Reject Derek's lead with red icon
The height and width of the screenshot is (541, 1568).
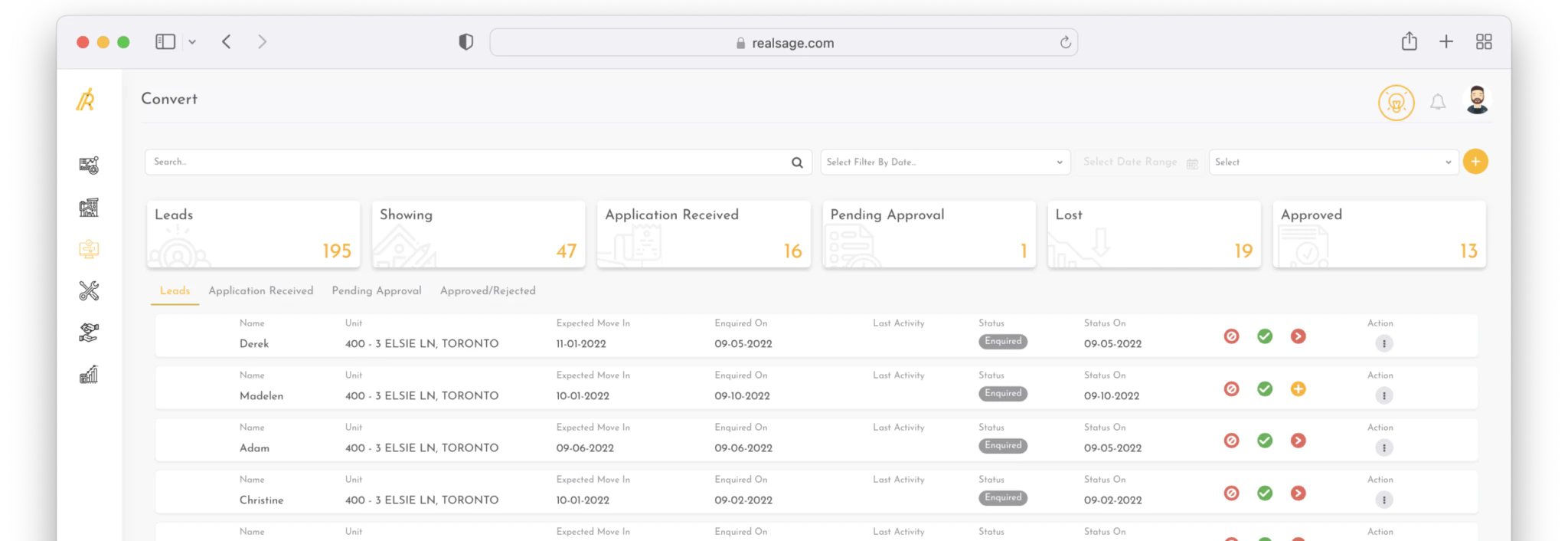coord(1231,336)
